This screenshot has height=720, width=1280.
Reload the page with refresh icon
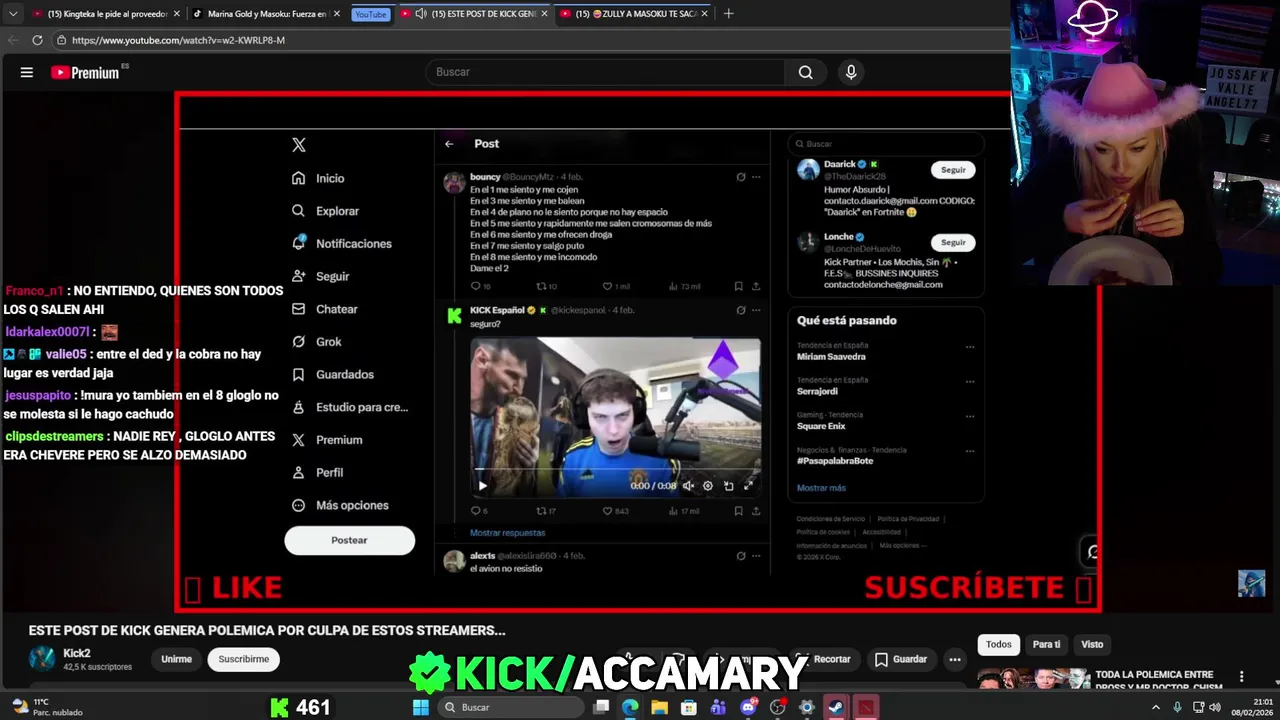click(x=37, y=40)
